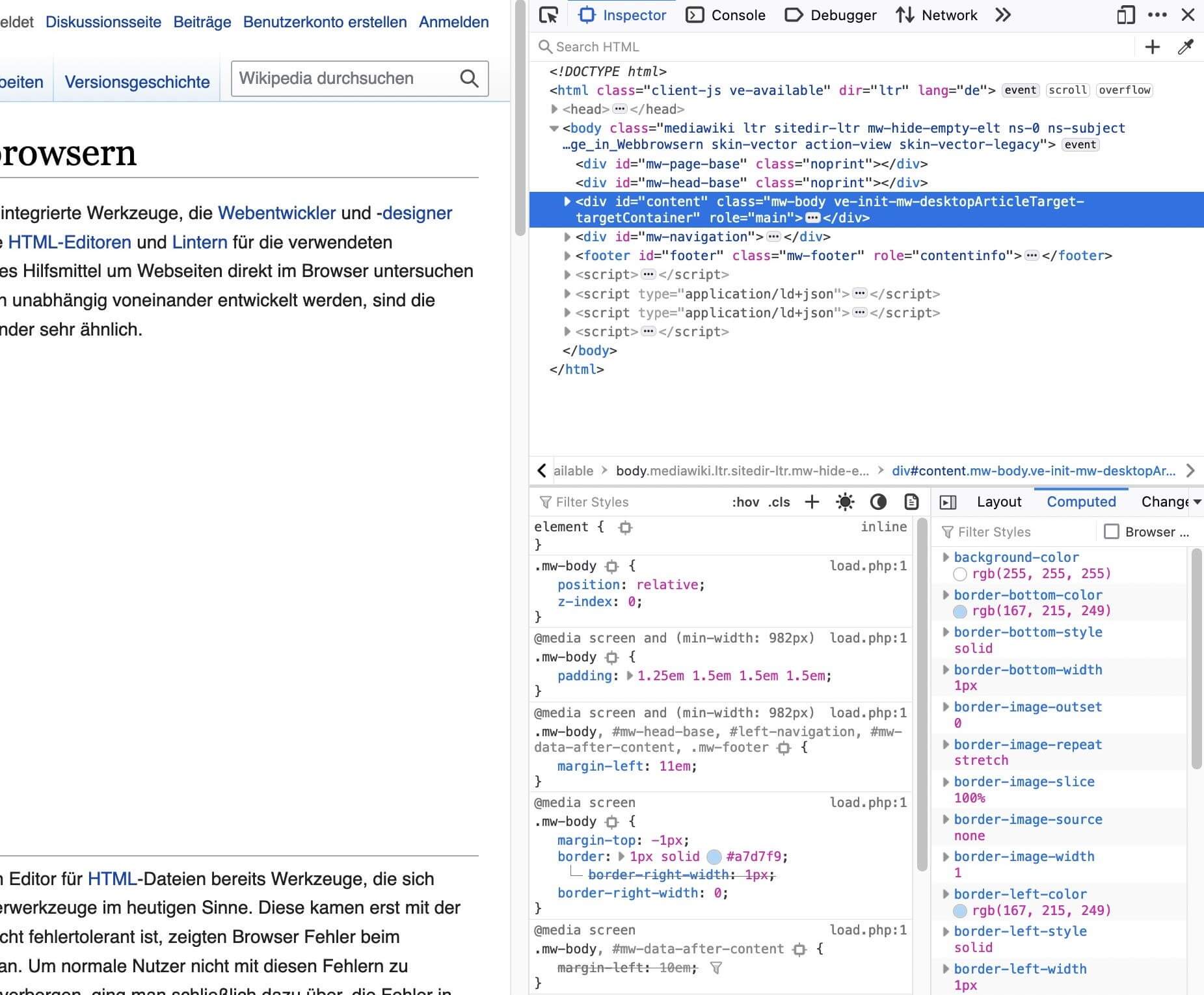Follow the Webentwickler article link
Image resolution: width=1204 pixels, height=995 pixels.
click(x=276, y=213)
